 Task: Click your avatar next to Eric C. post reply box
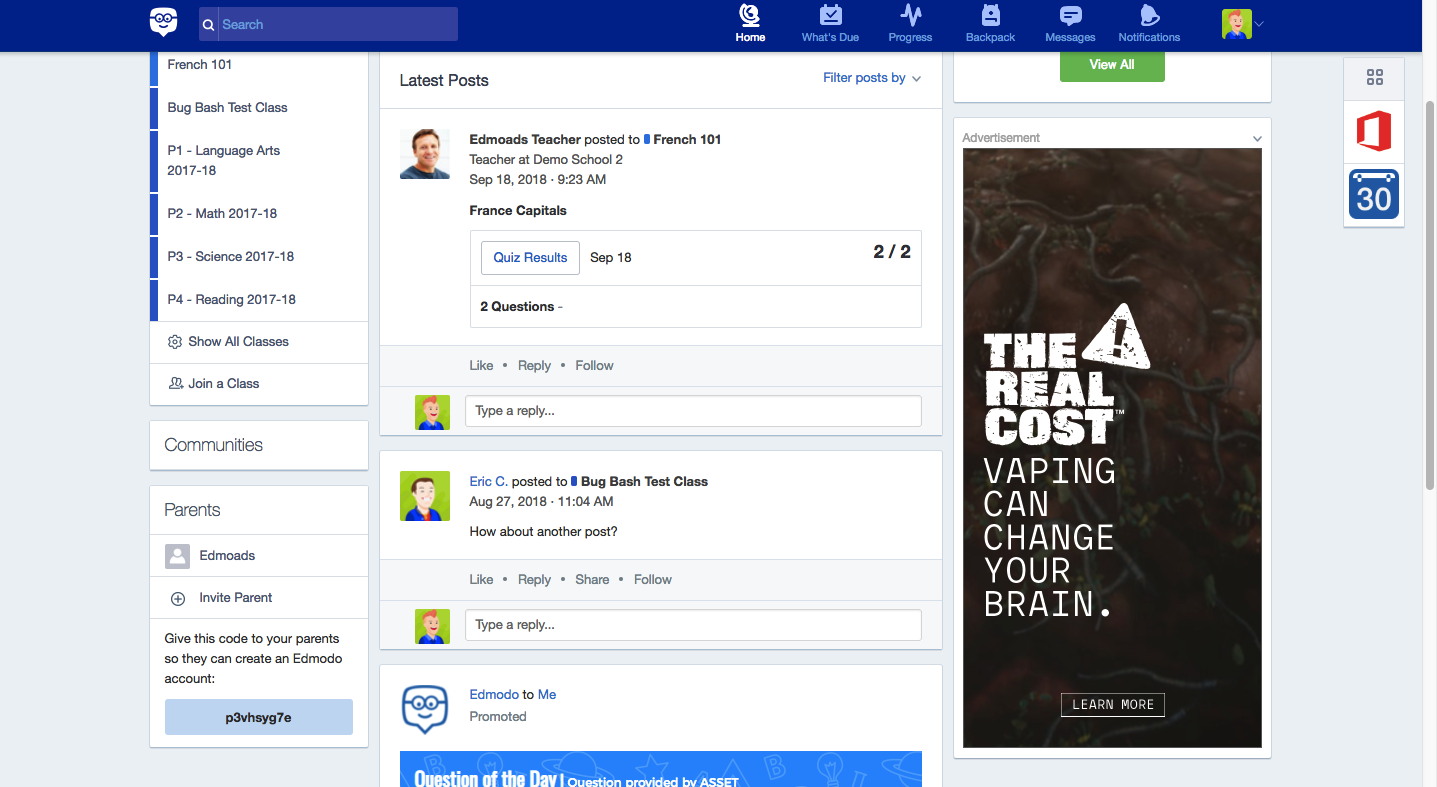pos(432,626)
